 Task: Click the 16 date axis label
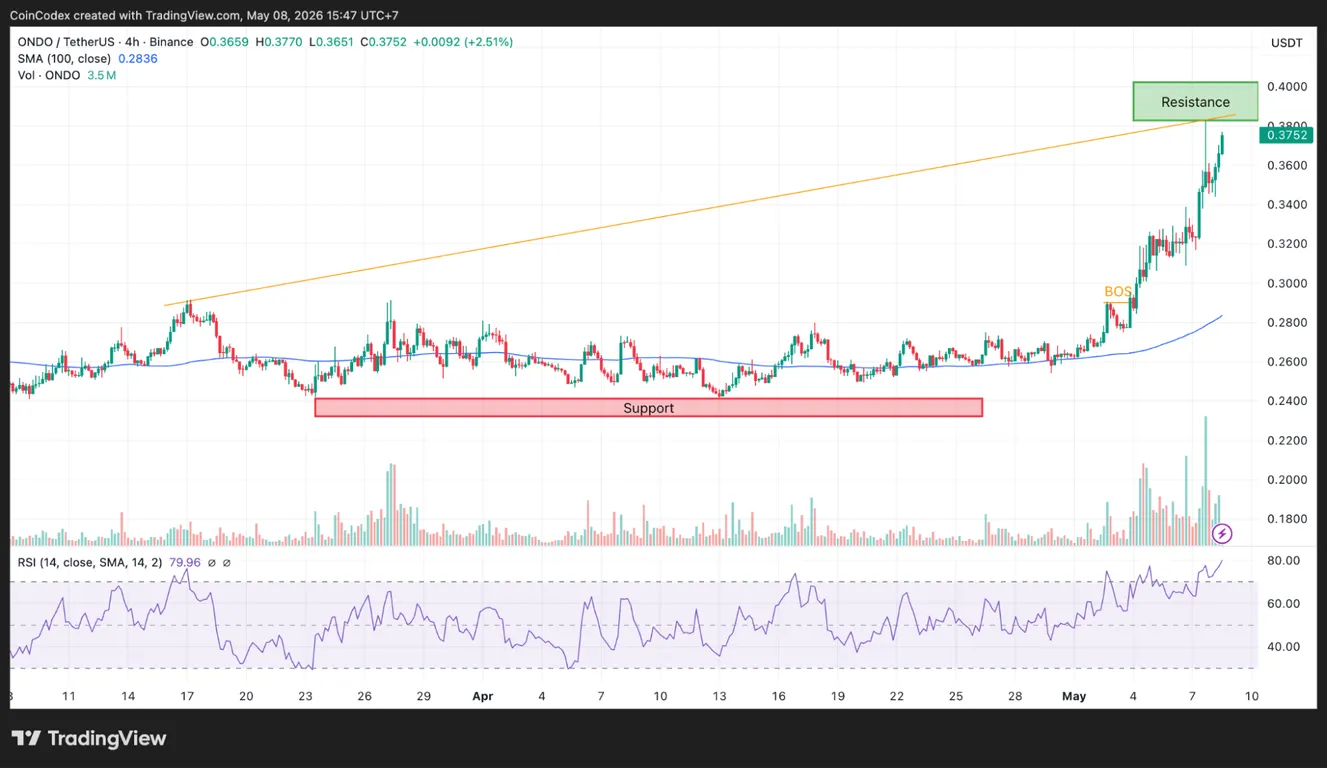[778, 696]
